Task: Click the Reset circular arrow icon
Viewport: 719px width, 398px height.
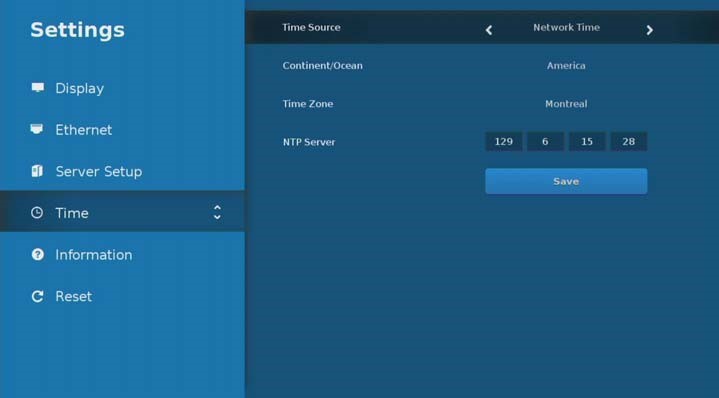Action: click(x=38, y=296)
